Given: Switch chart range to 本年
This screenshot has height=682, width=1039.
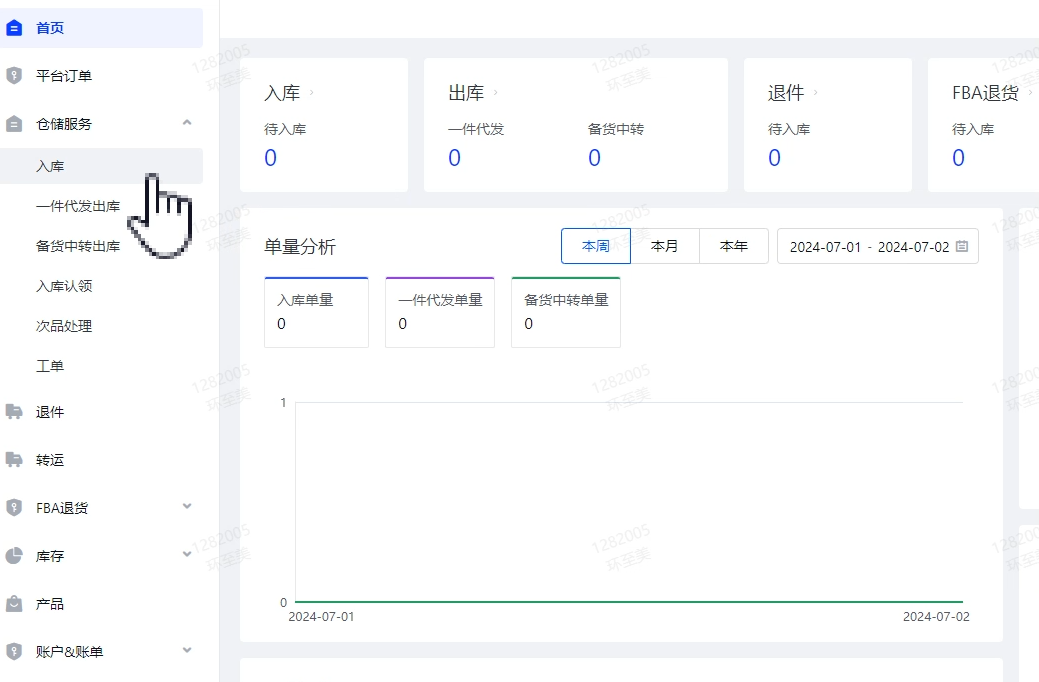Looking at the screenshot, I should [x=734, y=246].
